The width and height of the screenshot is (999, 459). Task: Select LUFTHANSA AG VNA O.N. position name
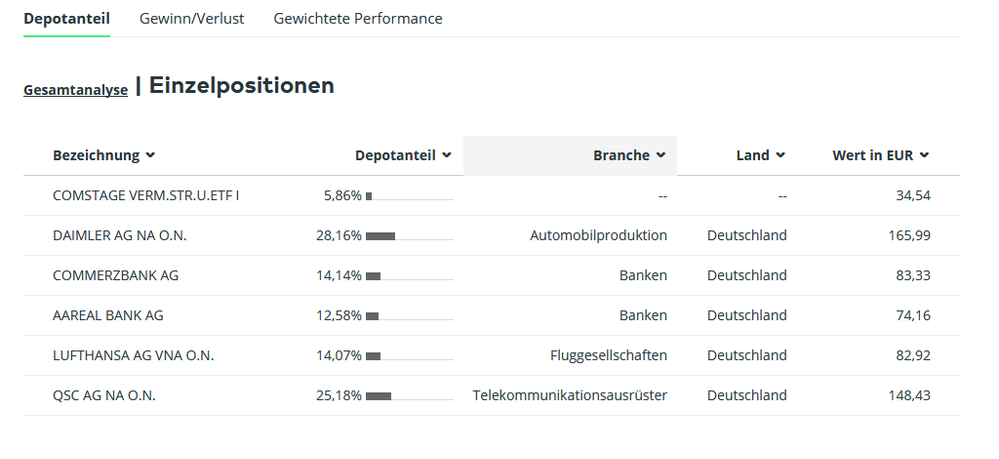pyautogui.click(x=134, y=356)
